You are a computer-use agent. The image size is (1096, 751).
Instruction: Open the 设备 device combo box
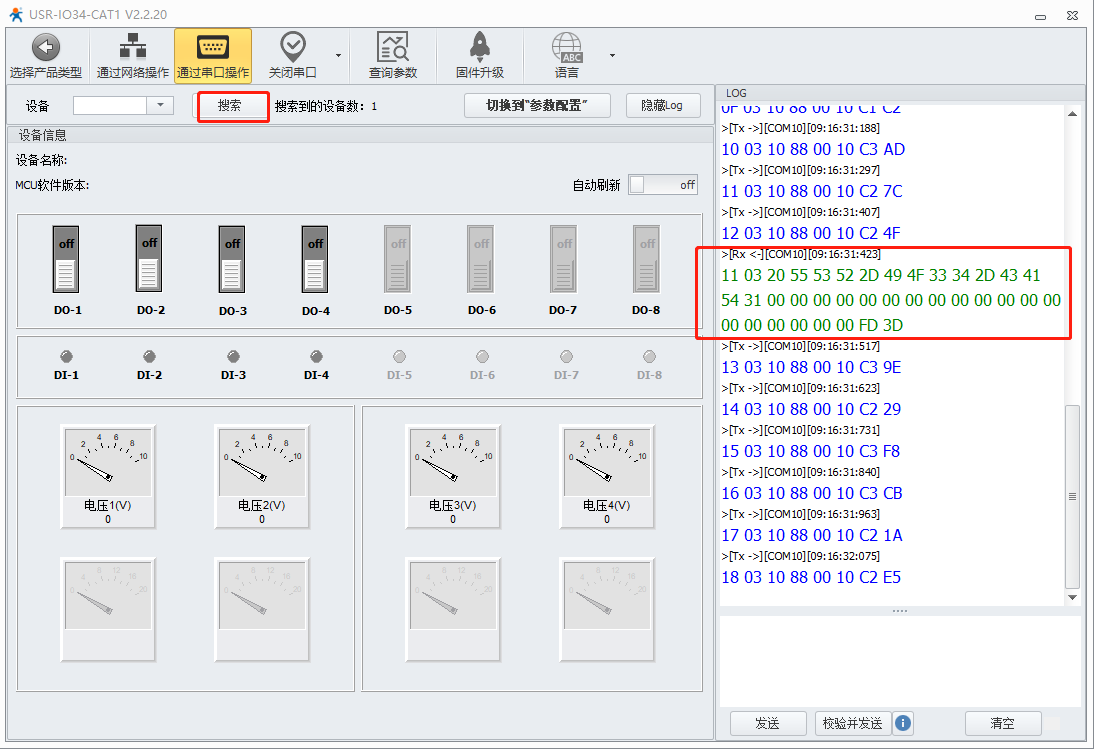(123, 106)
